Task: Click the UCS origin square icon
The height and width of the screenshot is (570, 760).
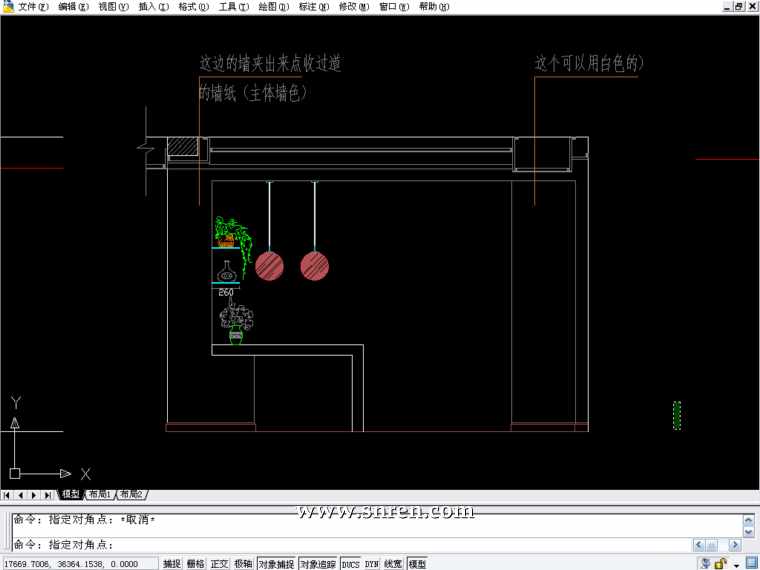Action: click(15, 474)
